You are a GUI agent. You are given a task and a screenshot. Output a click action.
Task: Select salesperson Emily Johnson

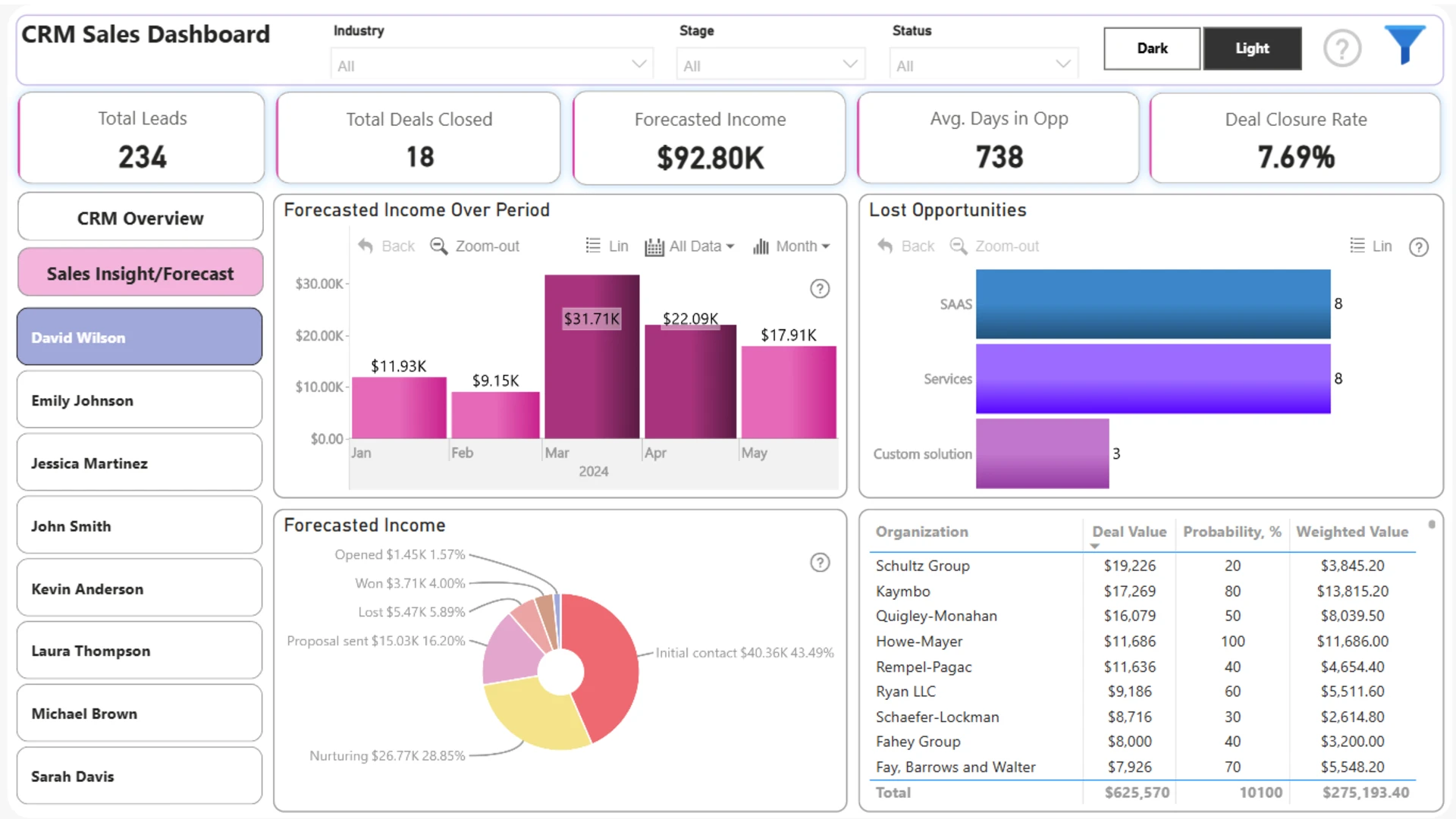(x=140, y=400)
